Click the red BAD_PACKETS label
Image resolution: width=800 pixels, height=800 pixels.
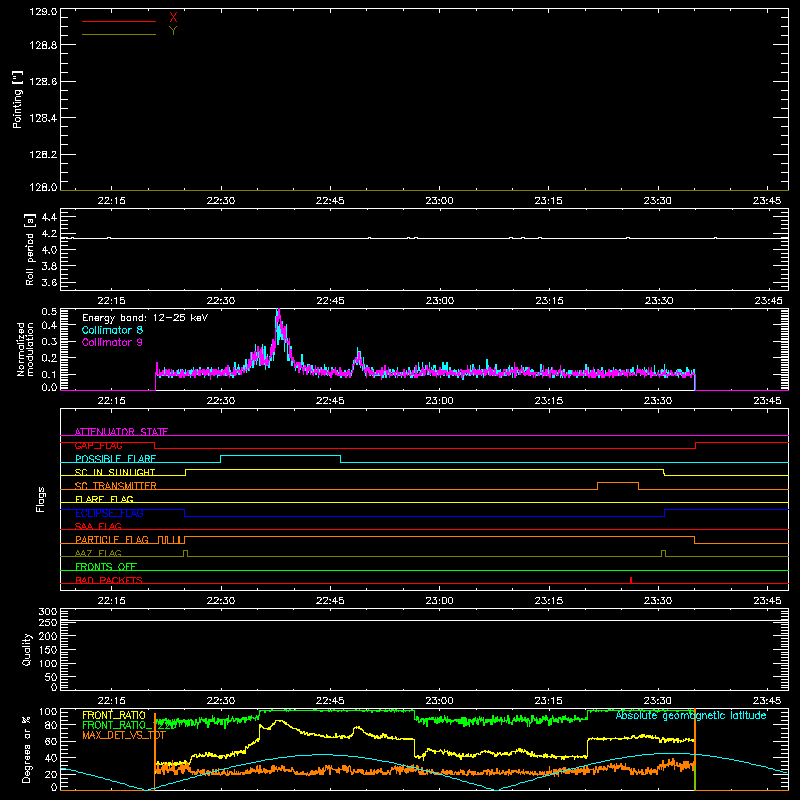click(x=109, y=581)
